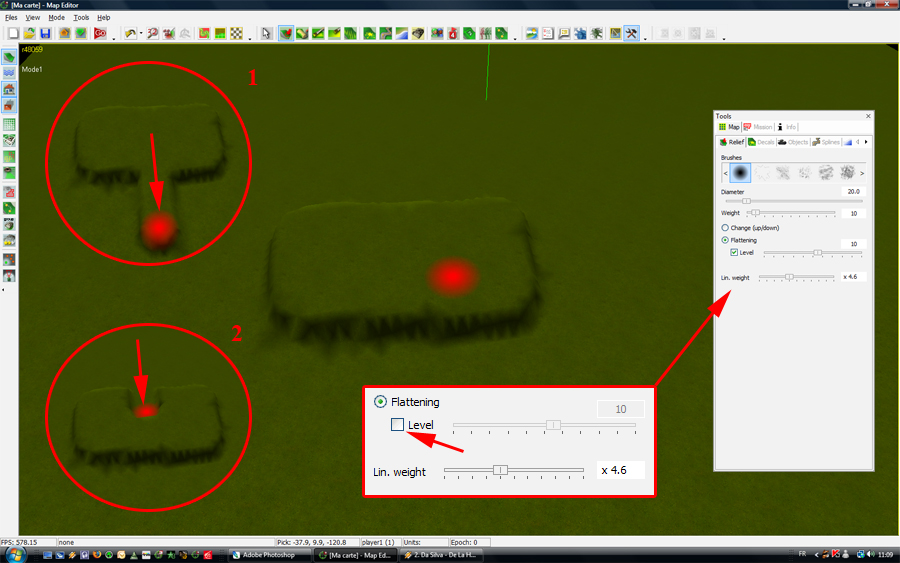This screenshot has width=900, height=563.
Task: Click the Save floppy disk icon
Action: point(45,33)
